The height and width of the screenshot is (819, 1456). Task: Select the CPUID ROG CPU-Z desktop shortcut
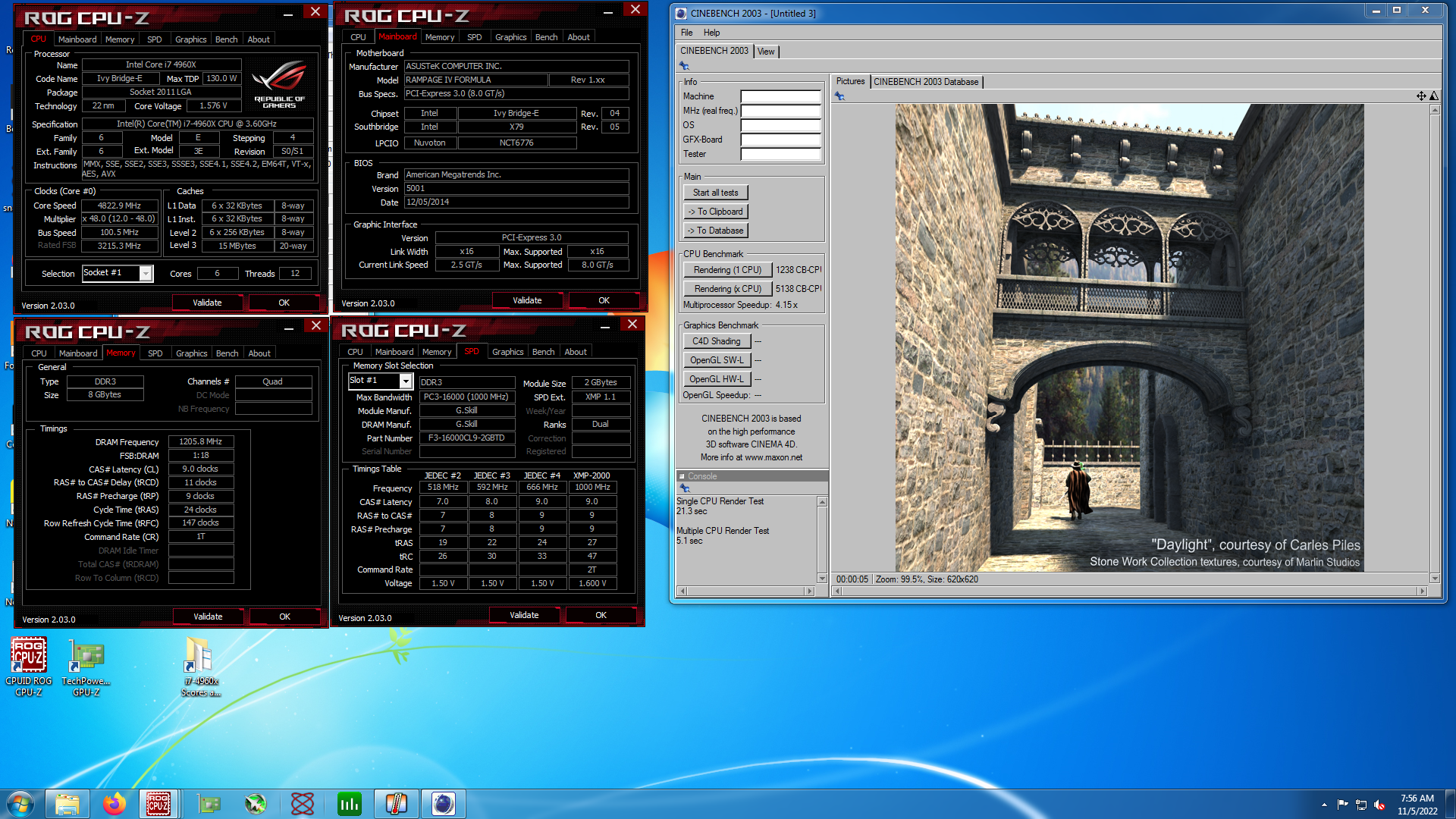29,667
